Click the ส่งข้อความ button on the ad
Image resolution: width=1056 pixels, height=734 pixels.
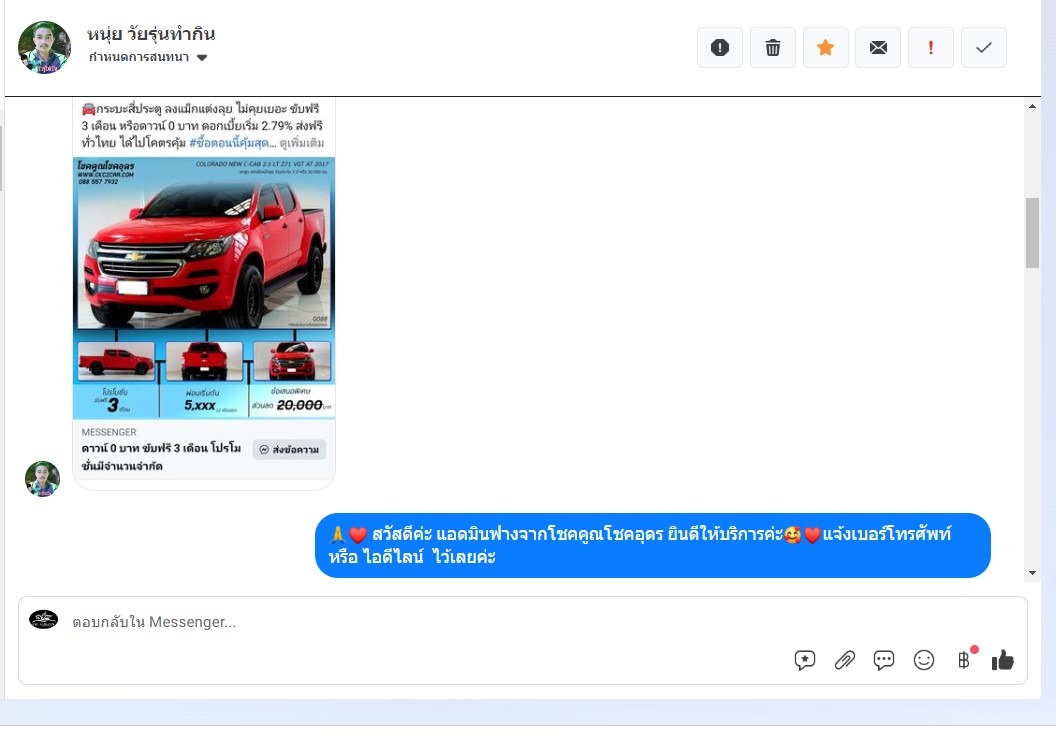click(x=290, y=449)
